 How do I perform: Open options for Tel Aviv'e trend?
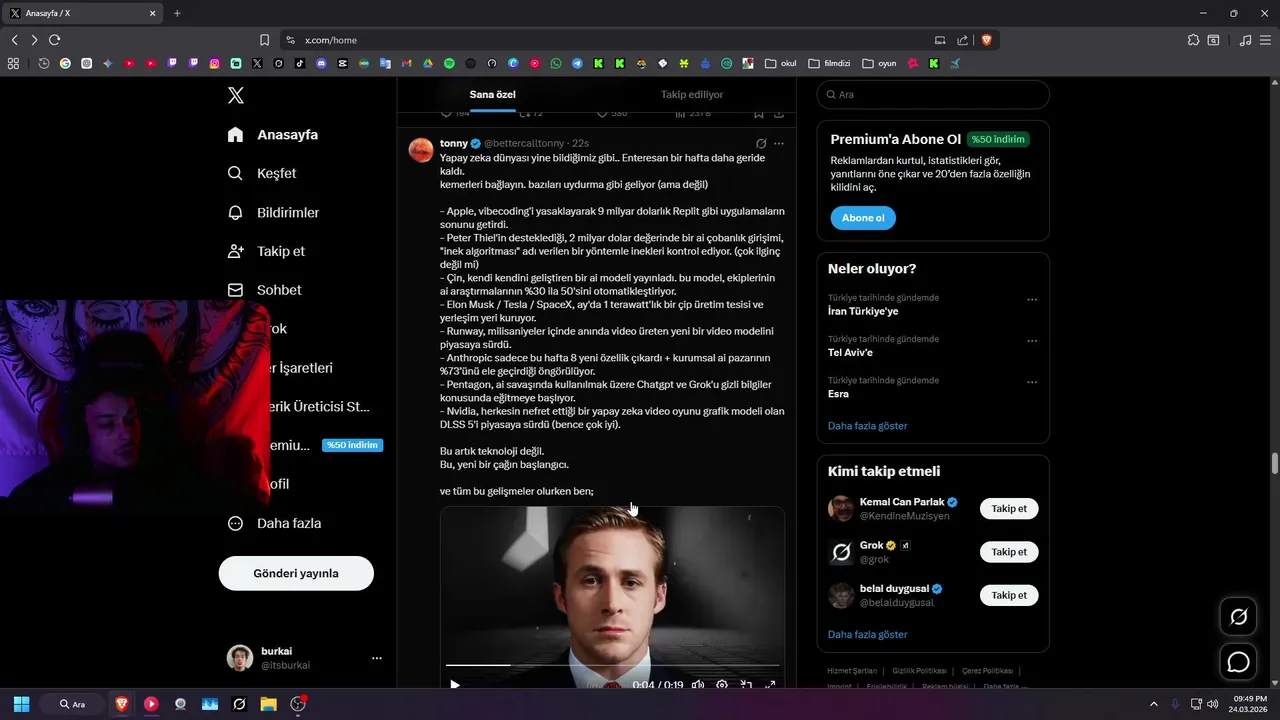[x=1032, y=341]
